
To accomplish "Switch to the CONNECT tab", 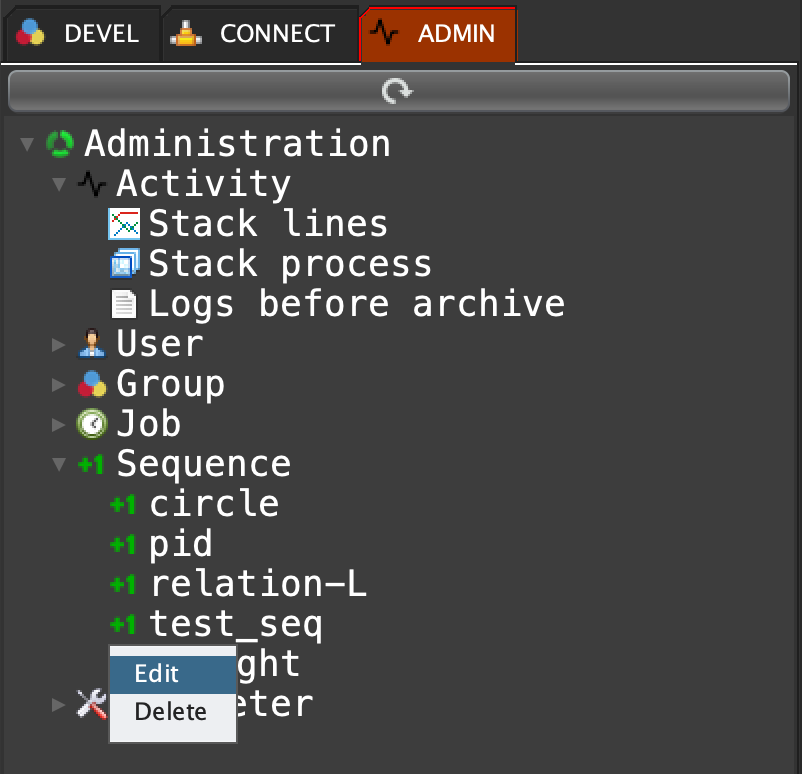I will tap(258, 34).
